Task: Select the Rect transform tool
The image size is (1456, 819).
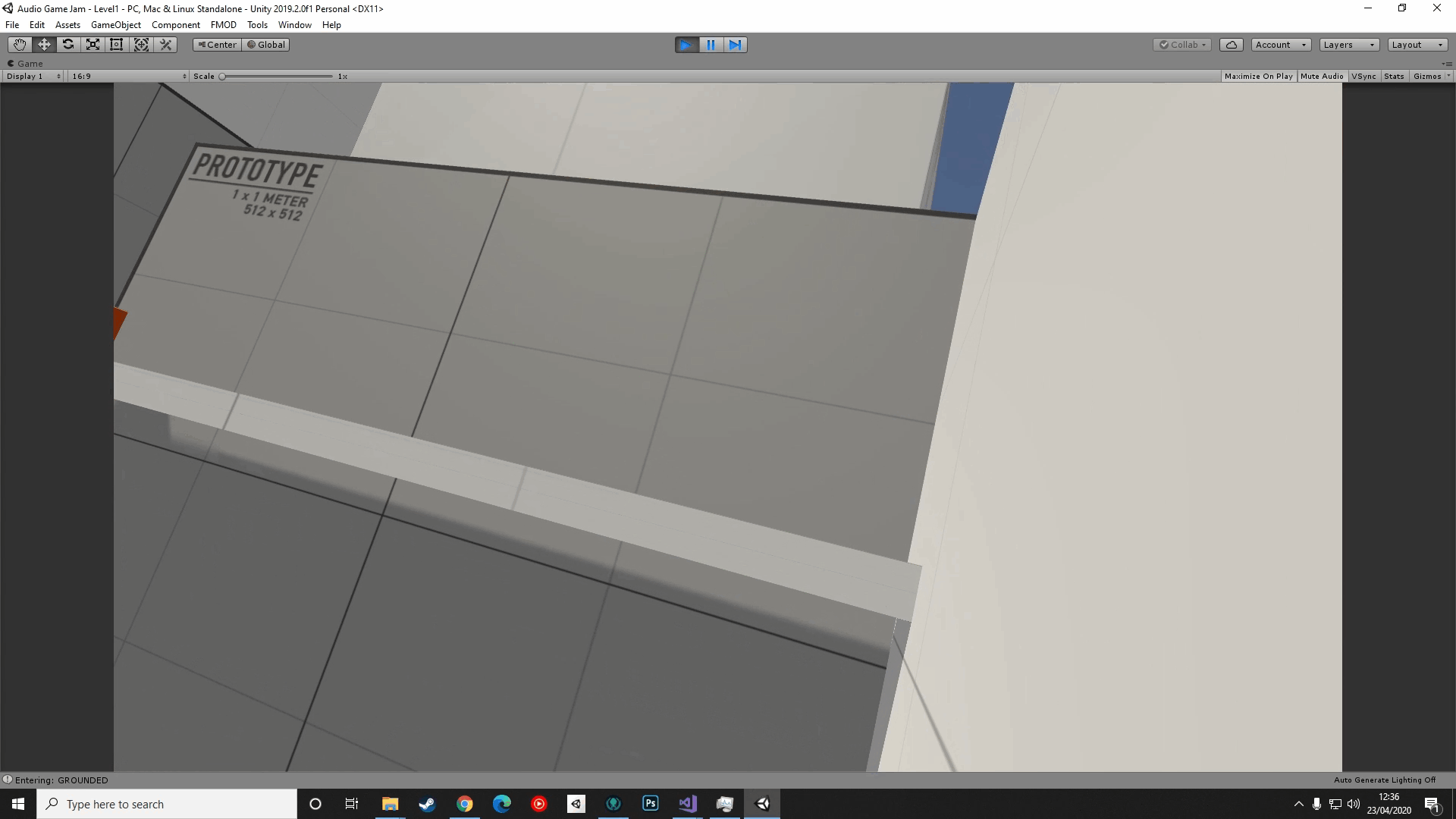Action: click(x=117, y=45)
